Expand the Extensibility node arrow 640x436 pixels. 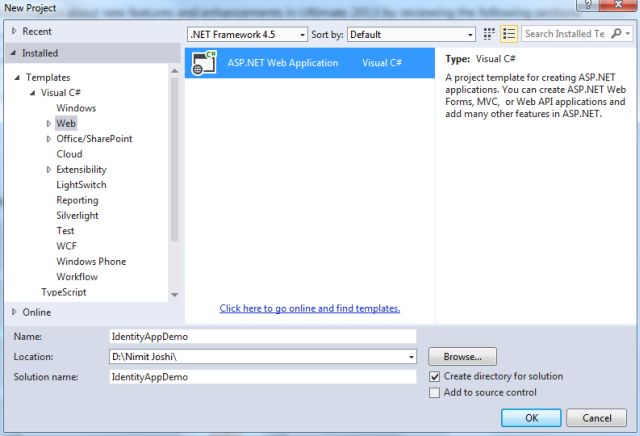point(49,169)
